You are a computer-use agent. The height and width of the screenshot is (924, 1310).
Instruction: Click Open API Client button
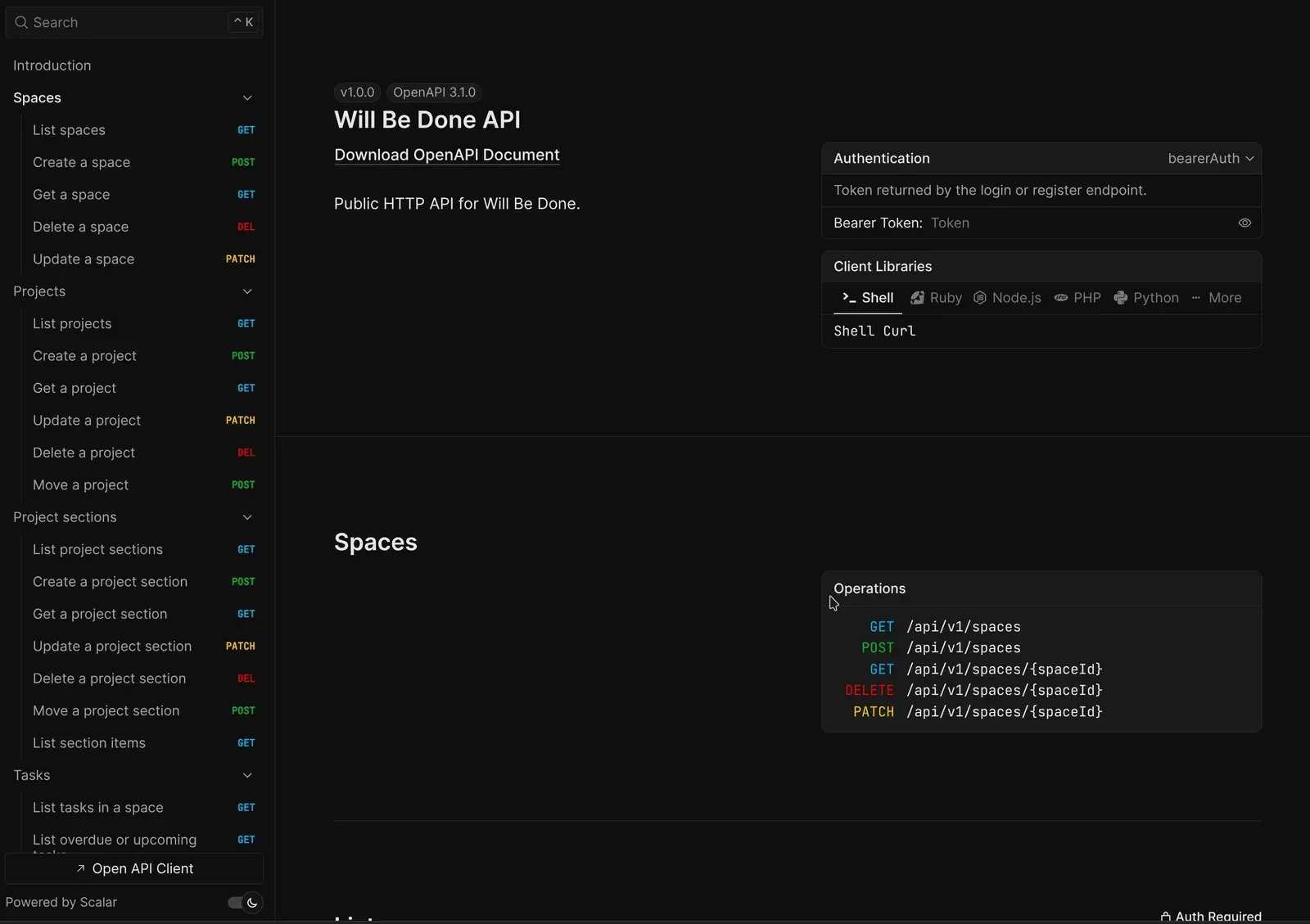click(134, 868)
